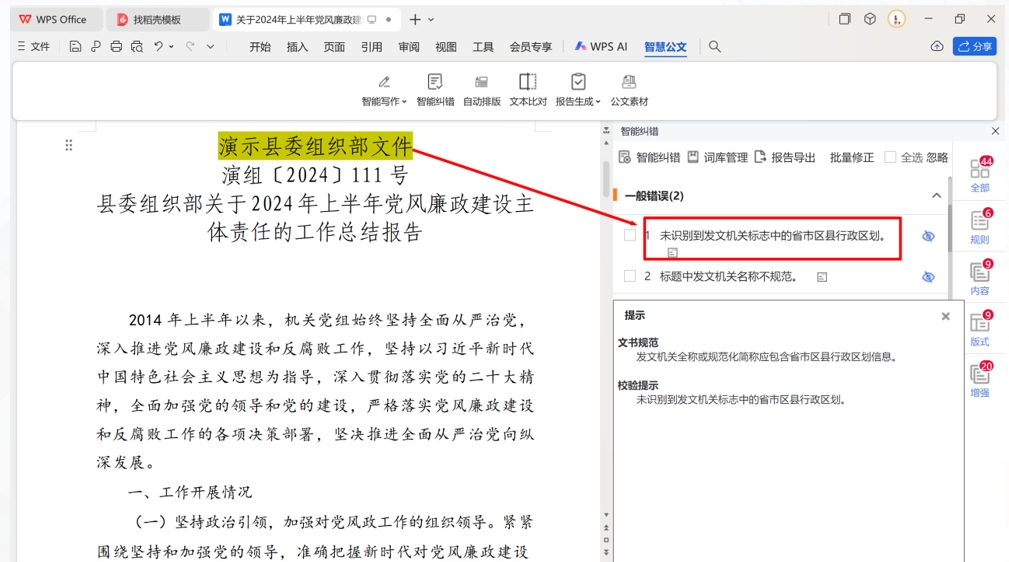Switch to the 视图 tab
The width and height of the screenshot is (1009, 562).
coord(445,46)
